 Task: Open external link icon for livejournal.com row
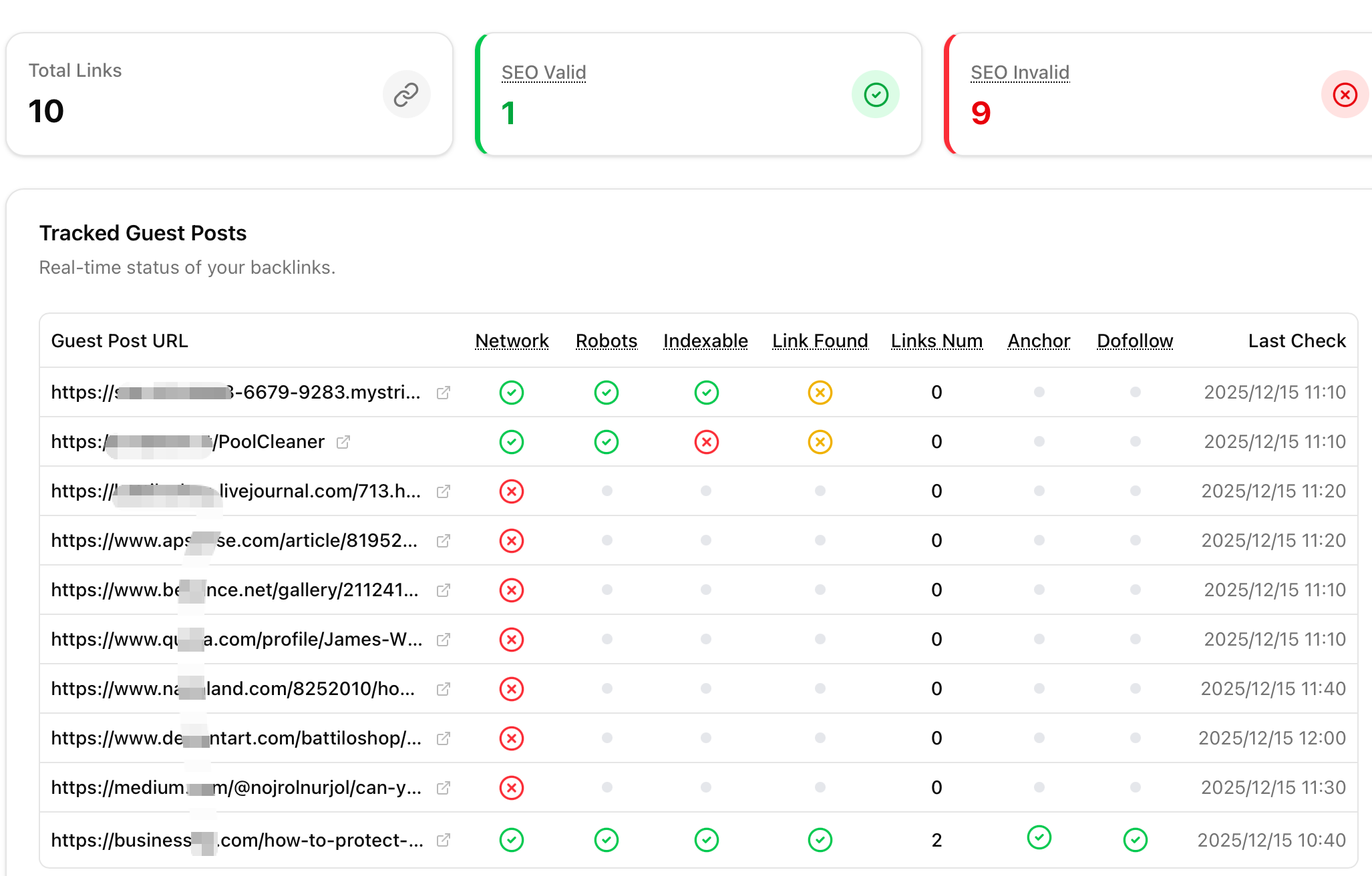(x=444, y=491)
